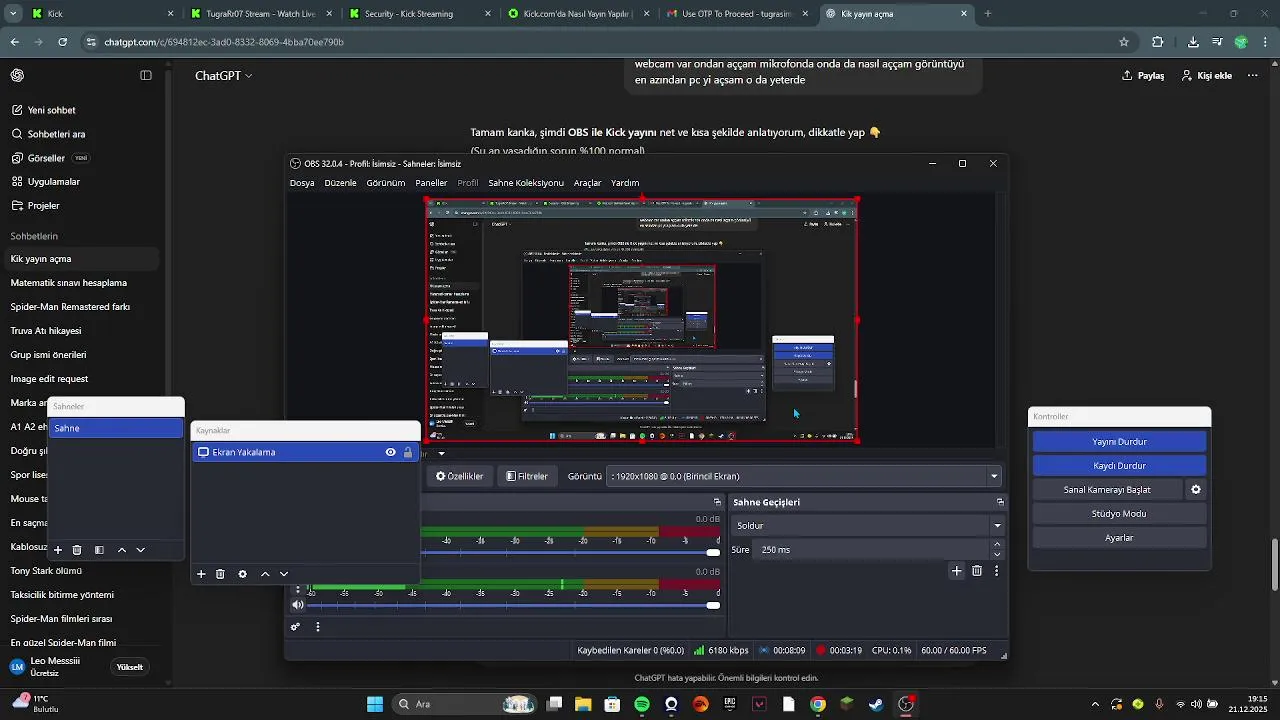Screen dimensions: 1280x720
Task: Select the Ekran Yakalama source row
Action: coord(305,452)
